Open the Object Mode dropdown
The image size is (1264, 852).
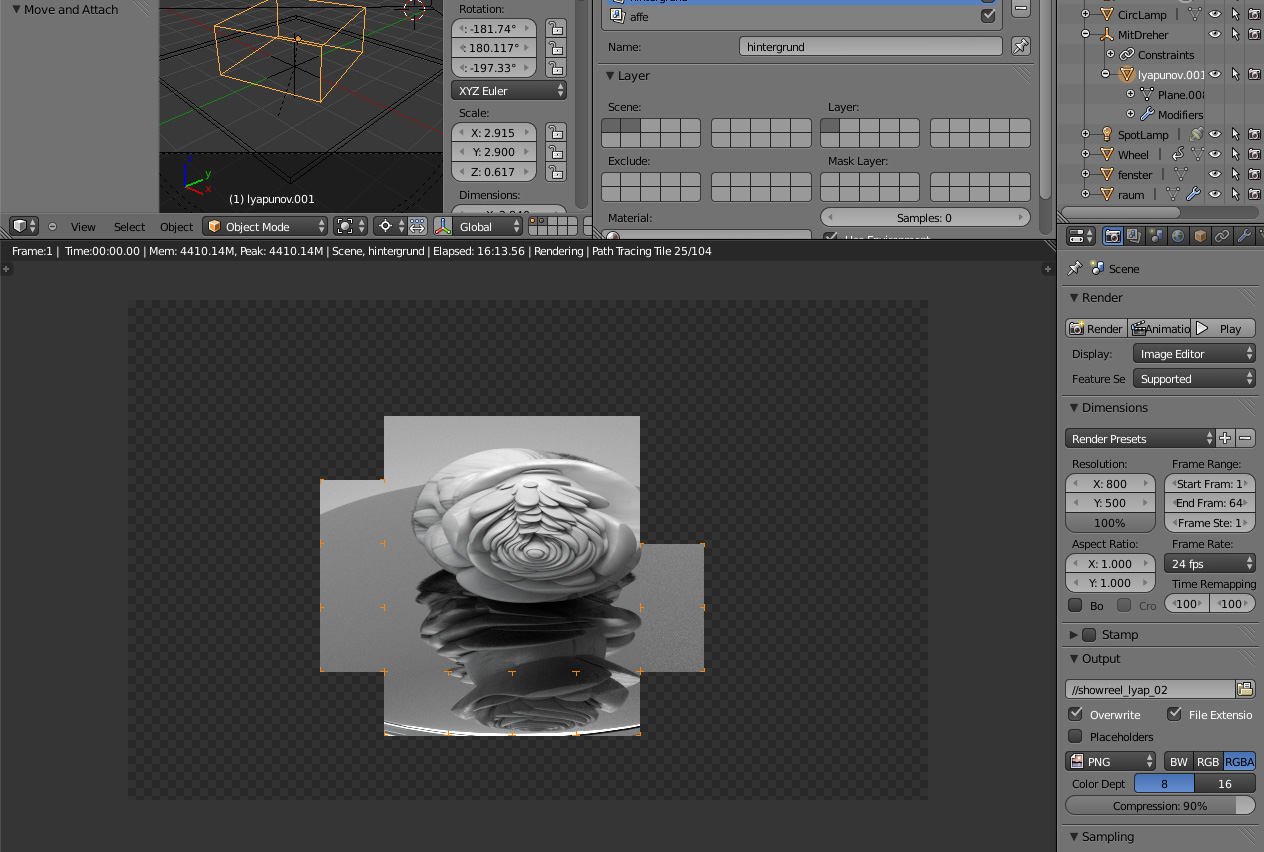265,226
